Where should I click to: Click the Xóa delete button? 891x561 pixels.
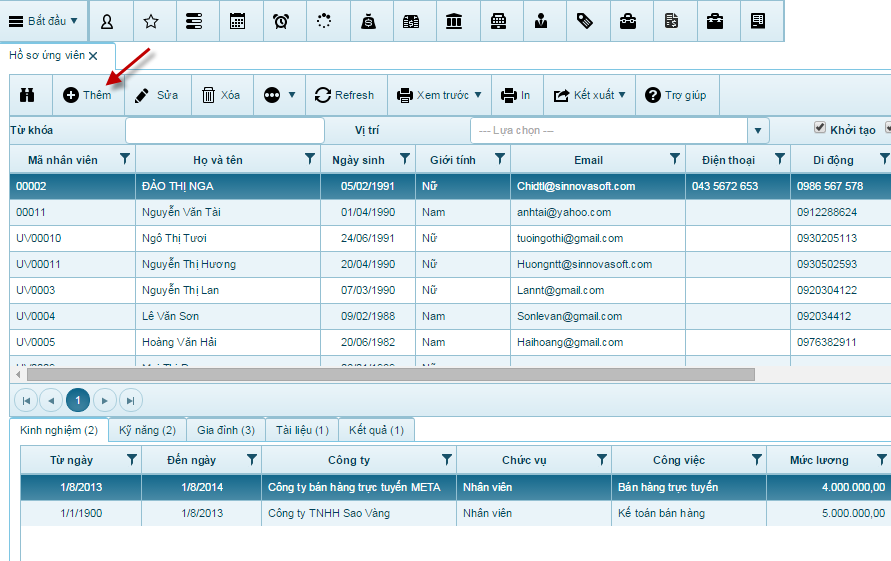click(x=221, y=95)
